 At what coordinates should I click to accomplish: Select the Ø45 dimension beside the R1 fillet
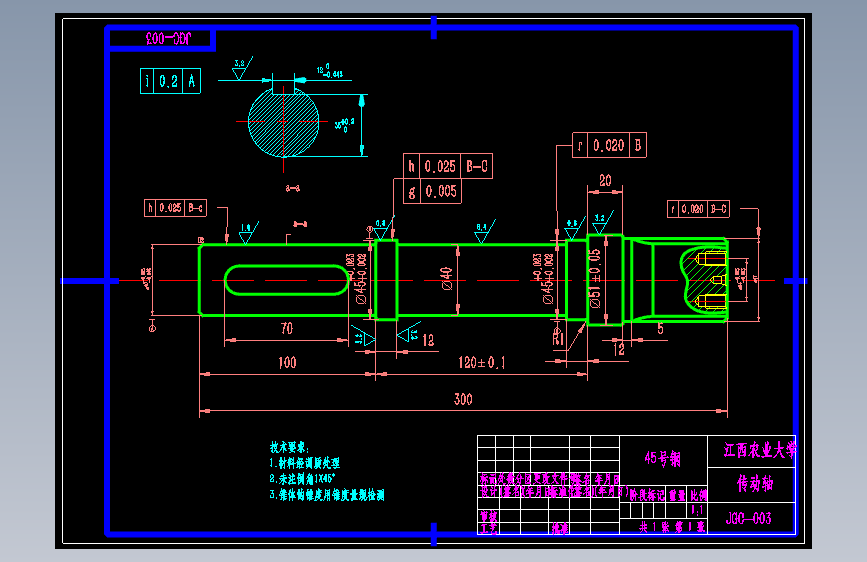(545, 279)
